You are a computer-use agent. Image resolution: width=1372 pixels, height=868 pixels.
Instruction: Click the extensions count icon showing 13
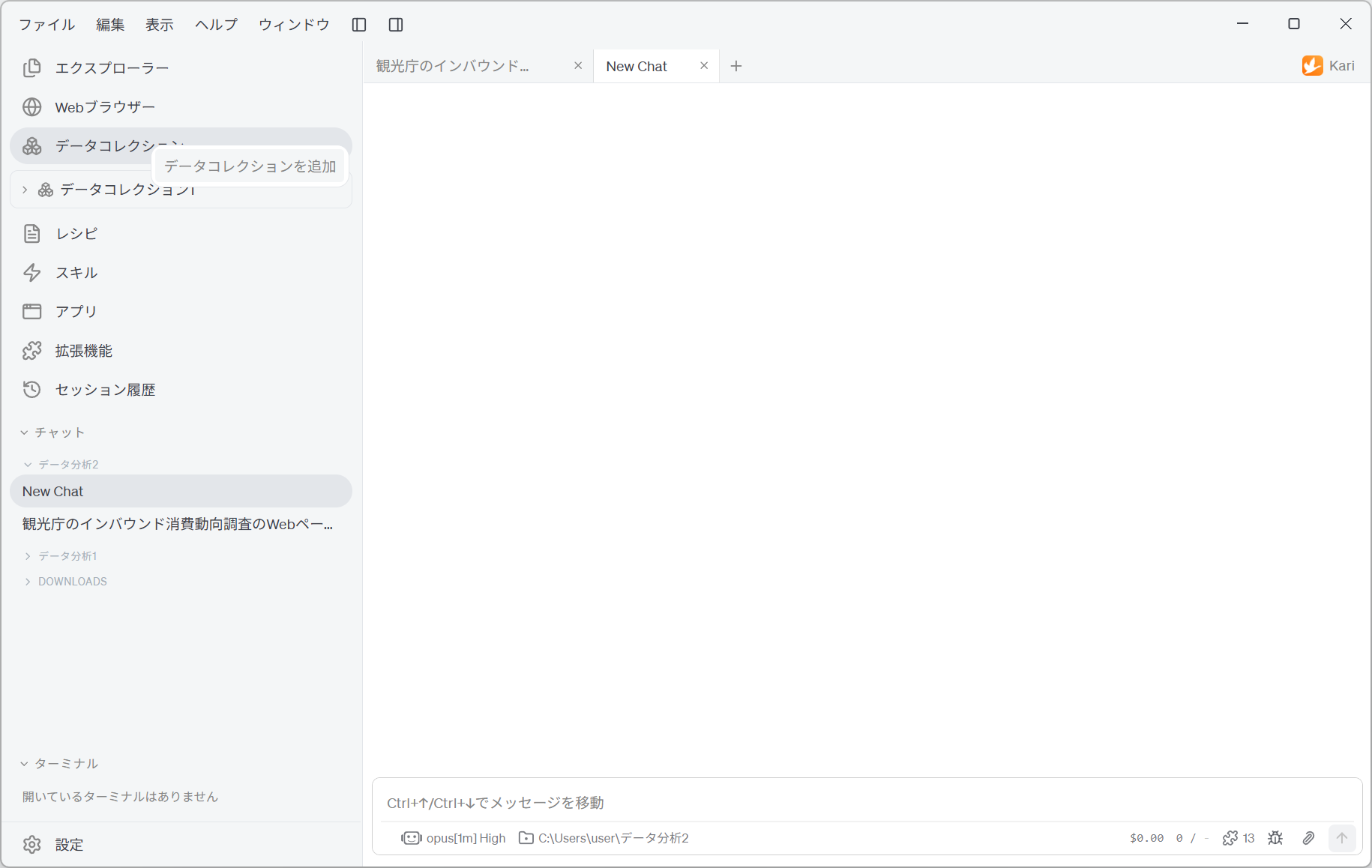pyautogui.click(x=1239, y=838)
